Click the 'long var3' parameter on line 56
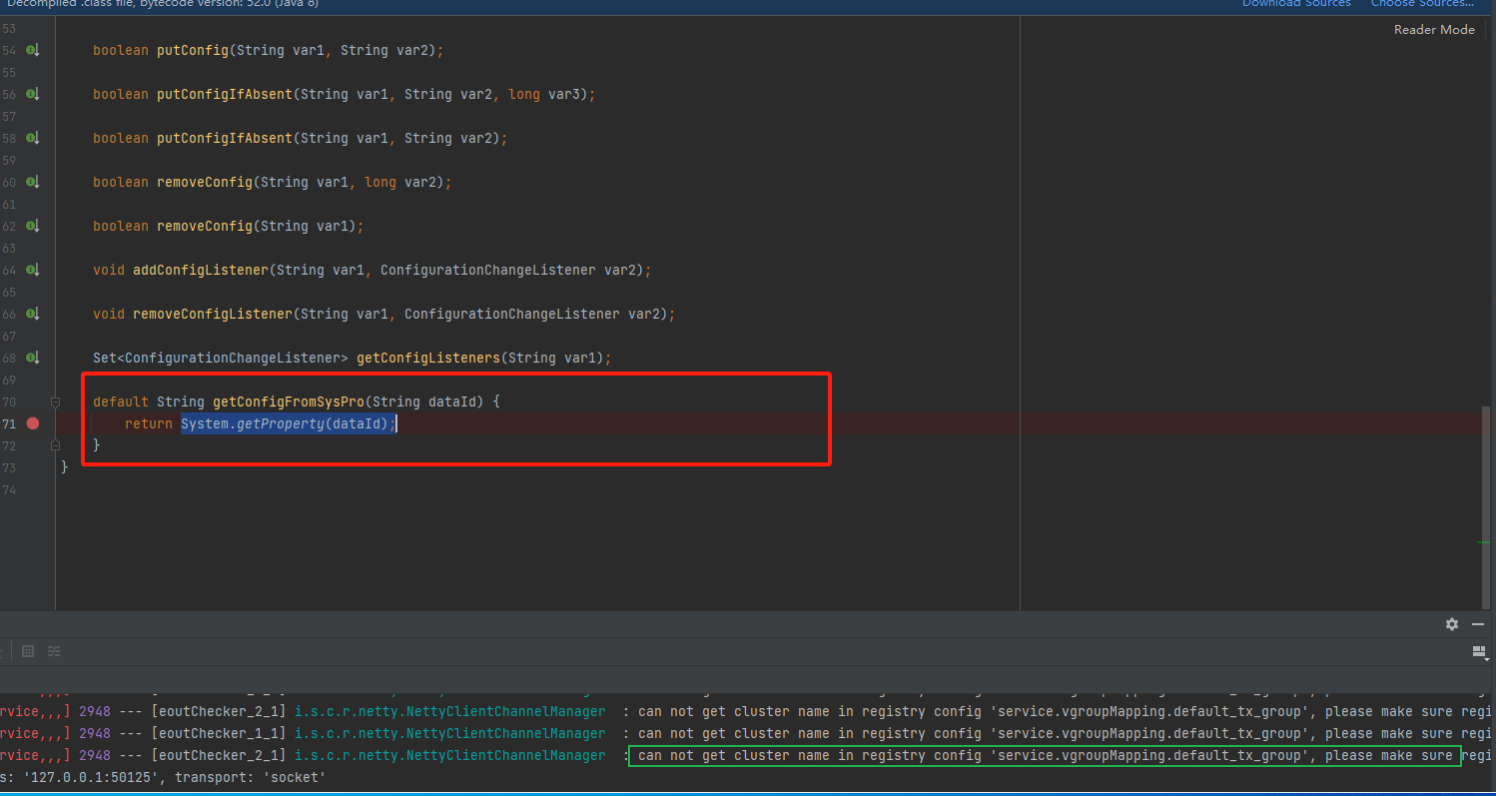1496x796 pixels. 548,94
